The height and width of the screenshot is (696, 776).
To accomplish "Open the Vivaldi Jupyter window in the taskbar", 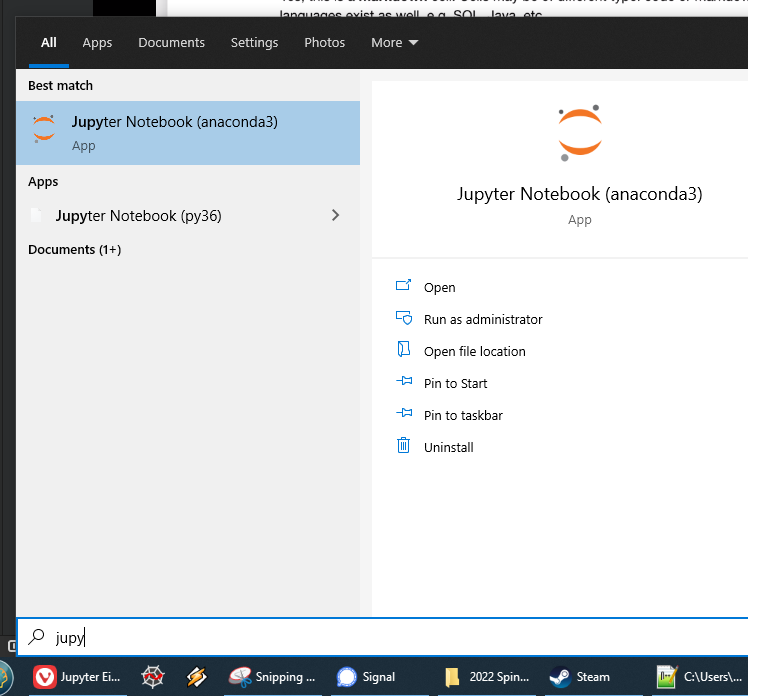I will tap(77, 677).
